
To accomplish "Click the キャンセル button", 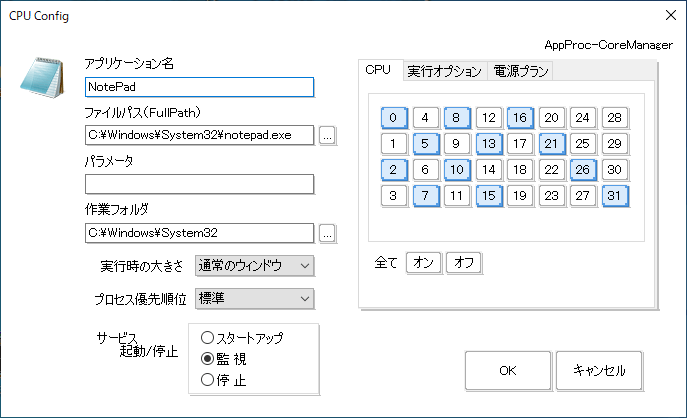I will click(x=599, y=370).
